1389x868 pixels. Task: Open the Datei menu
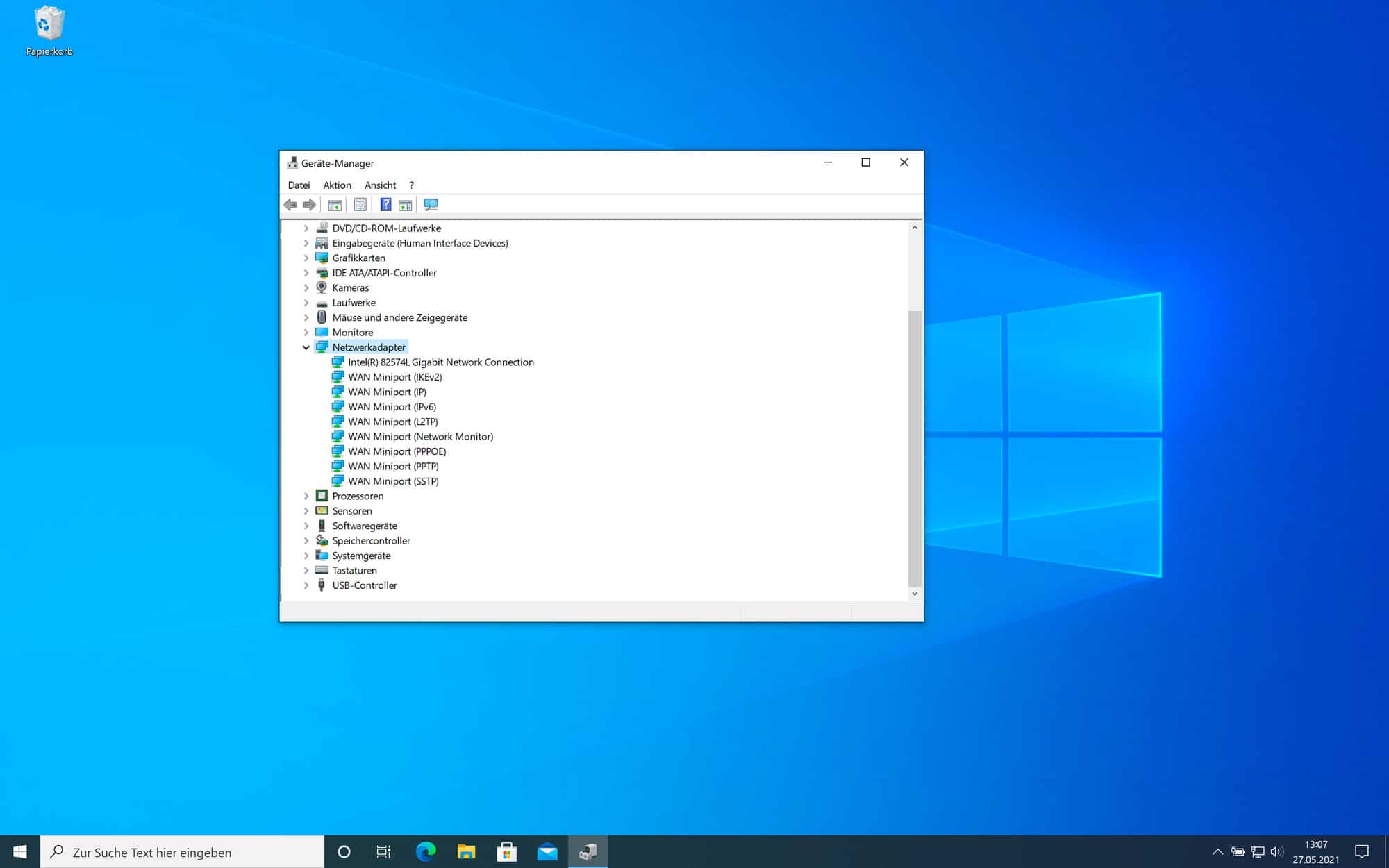299,185
